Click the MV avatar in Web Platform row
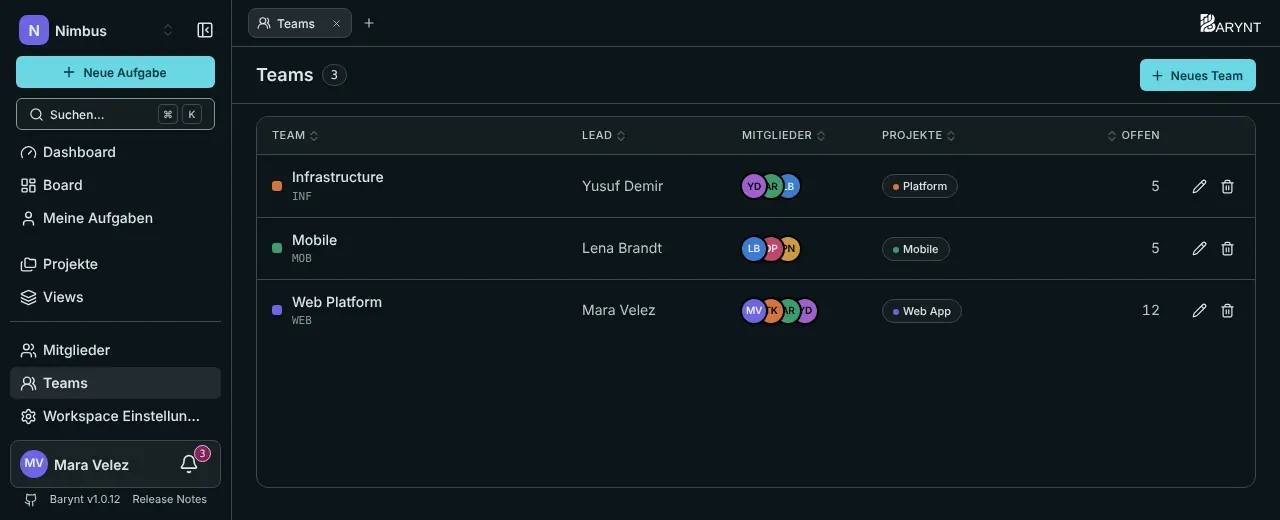This screenshot has height=520, width=1280. 754,311
